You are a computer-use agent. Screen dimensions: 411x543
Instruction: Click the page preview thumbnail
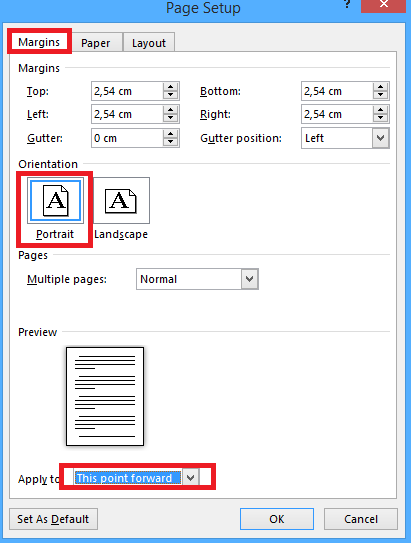click(105, 397)
